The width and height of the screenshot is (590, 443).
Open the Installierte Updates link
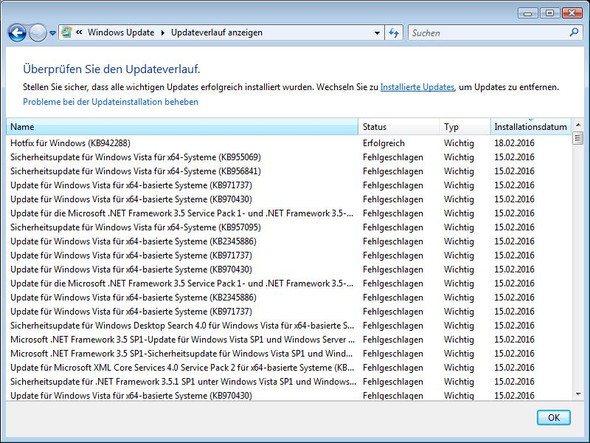(x=417, y=87)
